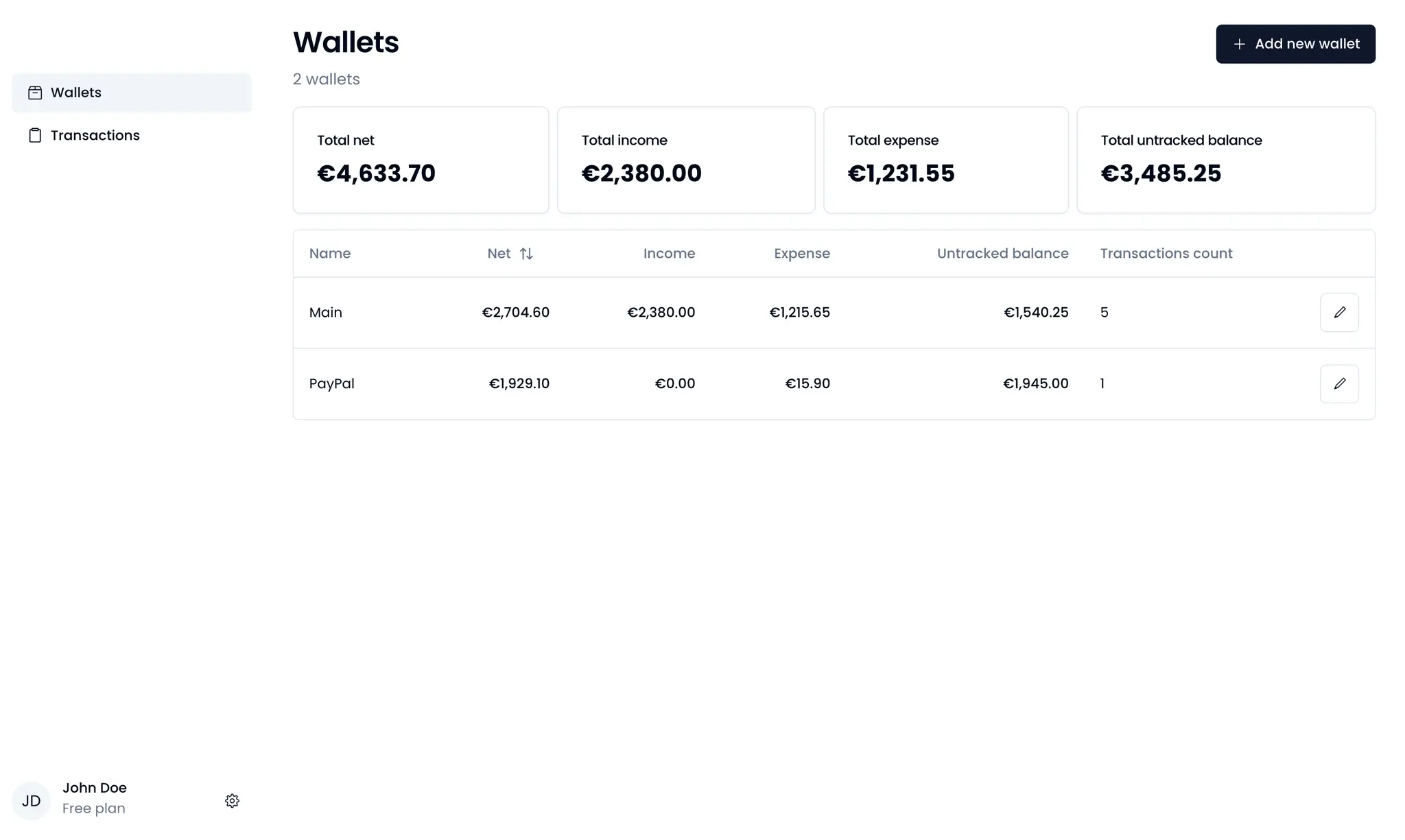
Task: Click the Total income summary card
Action: tap(686, 160)
